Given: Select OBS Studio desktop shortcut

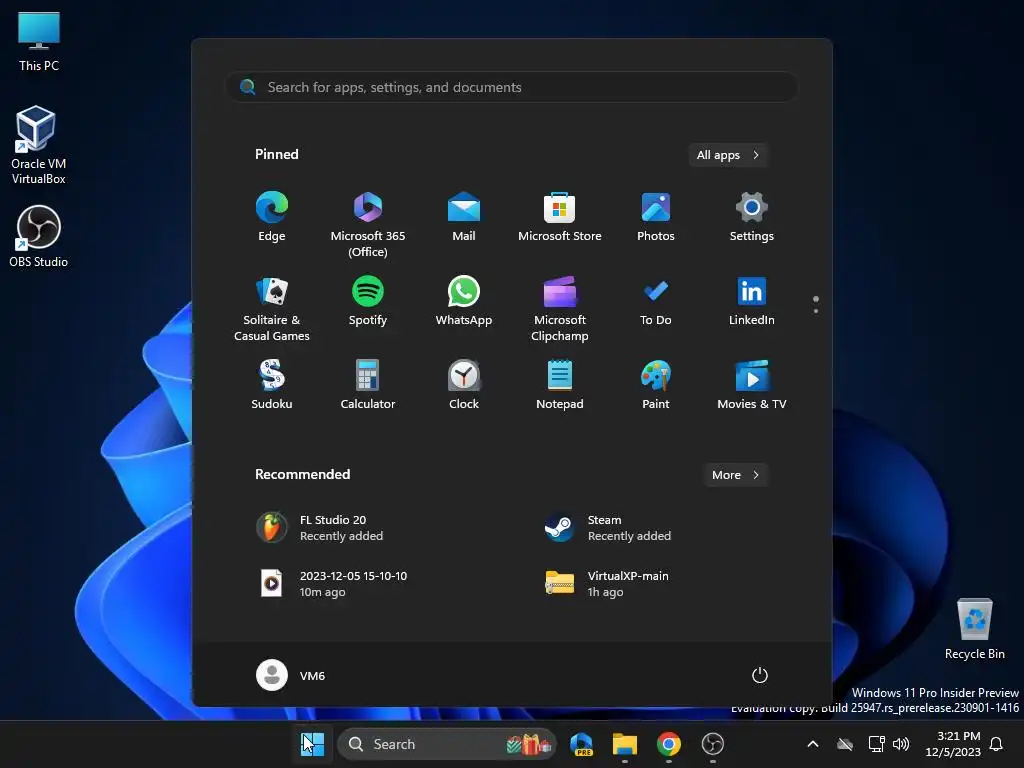Looking at the screenshot, I should pos(39,236).
